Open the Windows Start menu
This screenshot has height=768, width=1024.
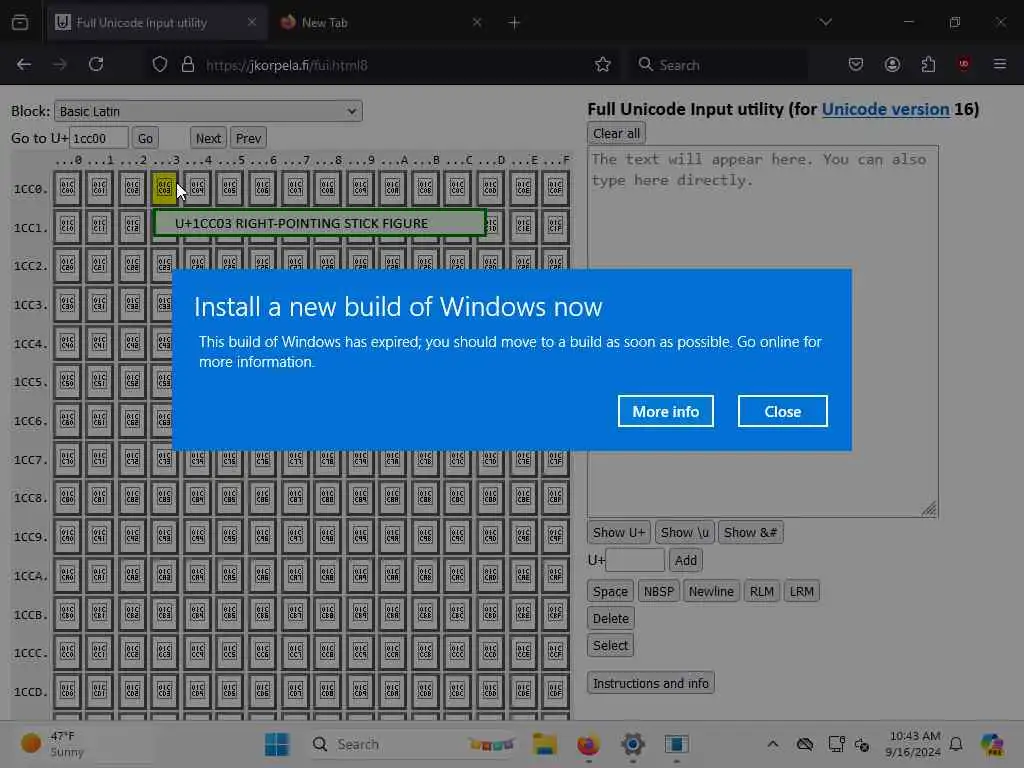tap(277, 744)
